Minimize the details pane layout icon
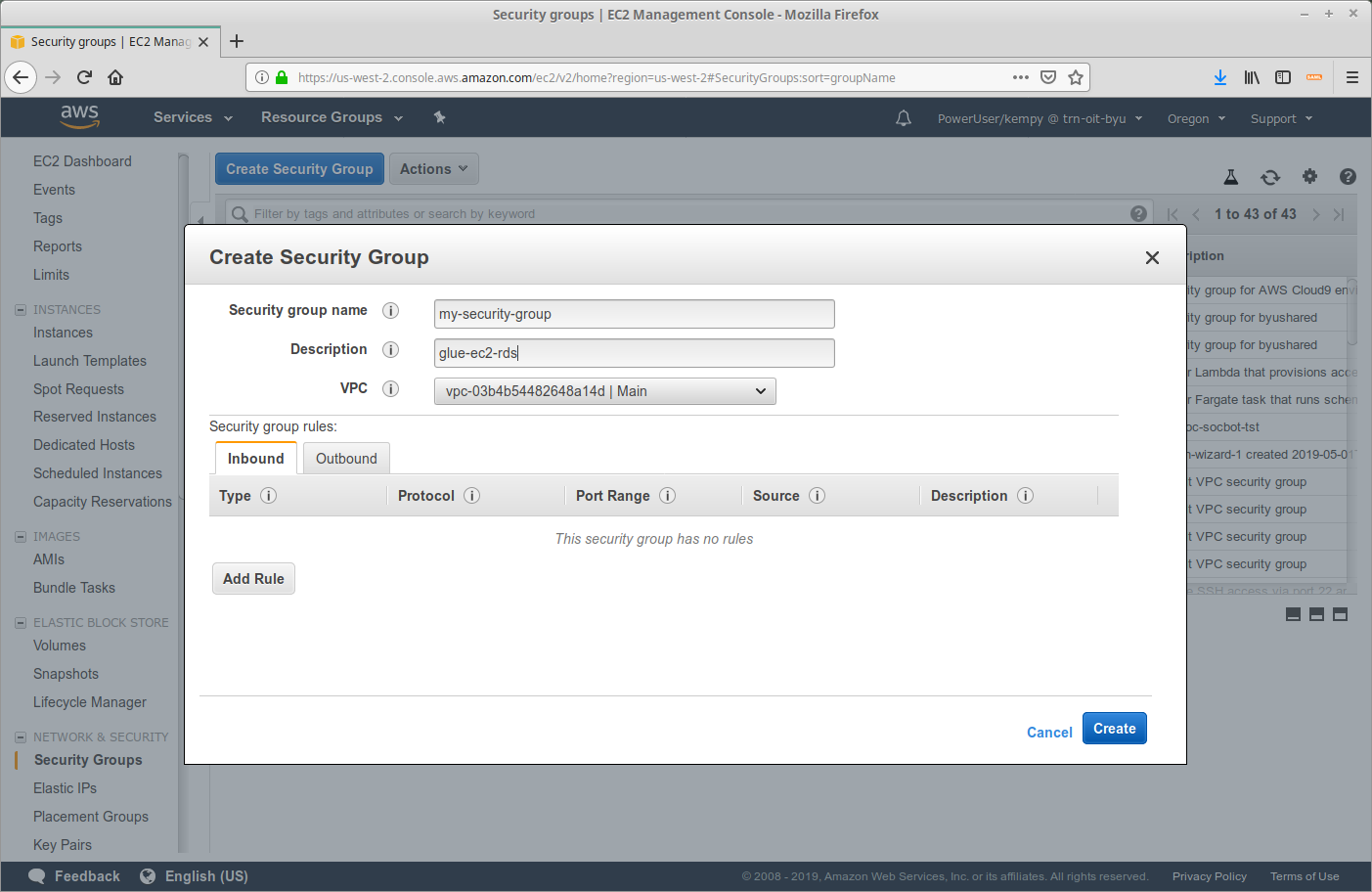1372x892 pixels. click(1293, 614)
